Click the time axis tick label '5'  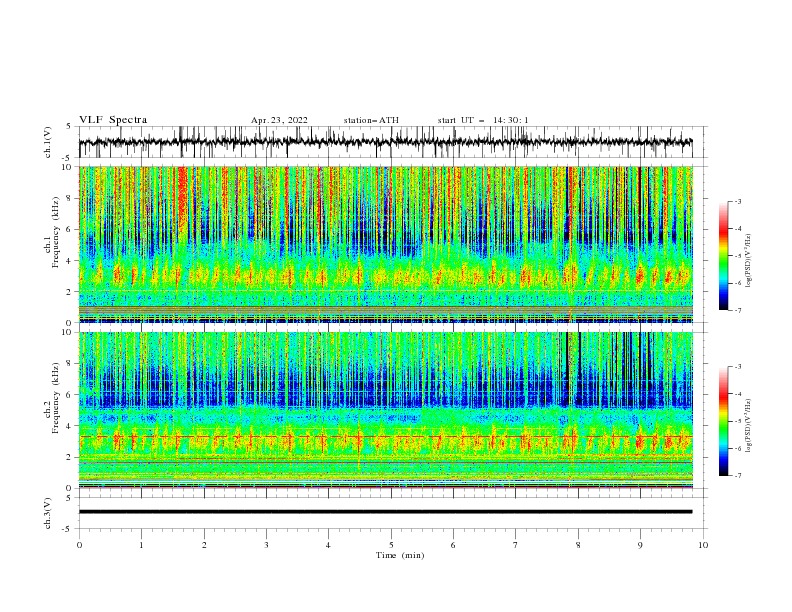[x=391, y=545]
